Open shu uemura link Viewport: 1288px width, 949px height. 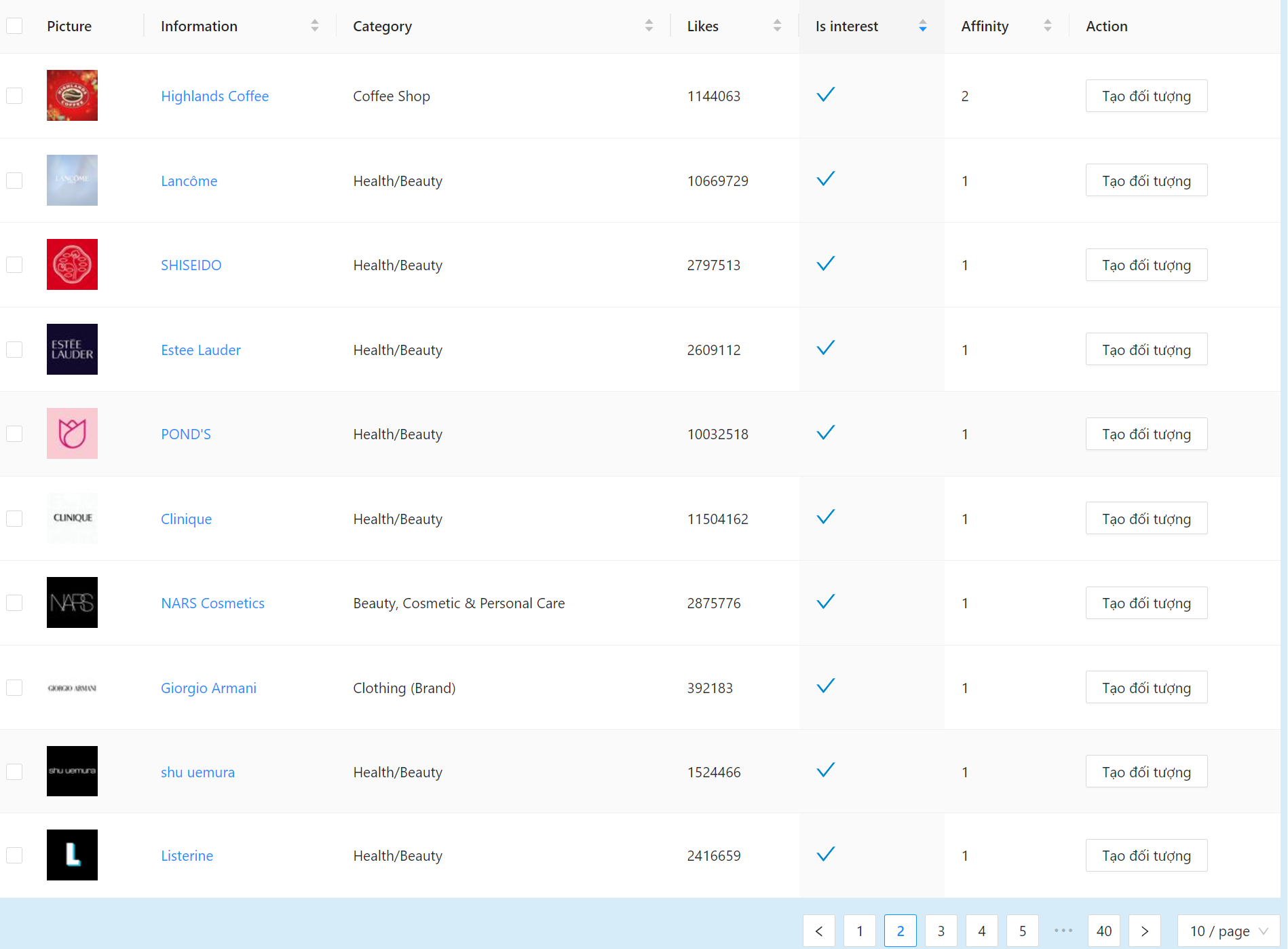[198, 773]
